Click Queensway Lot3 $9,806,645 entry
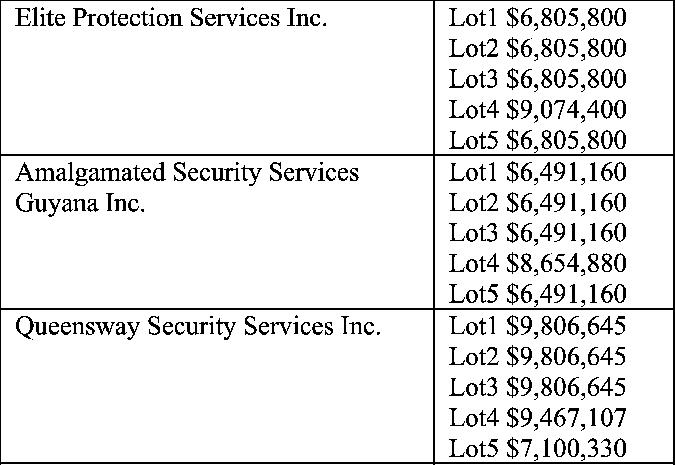The image size is (675, 465). (537, 387)
